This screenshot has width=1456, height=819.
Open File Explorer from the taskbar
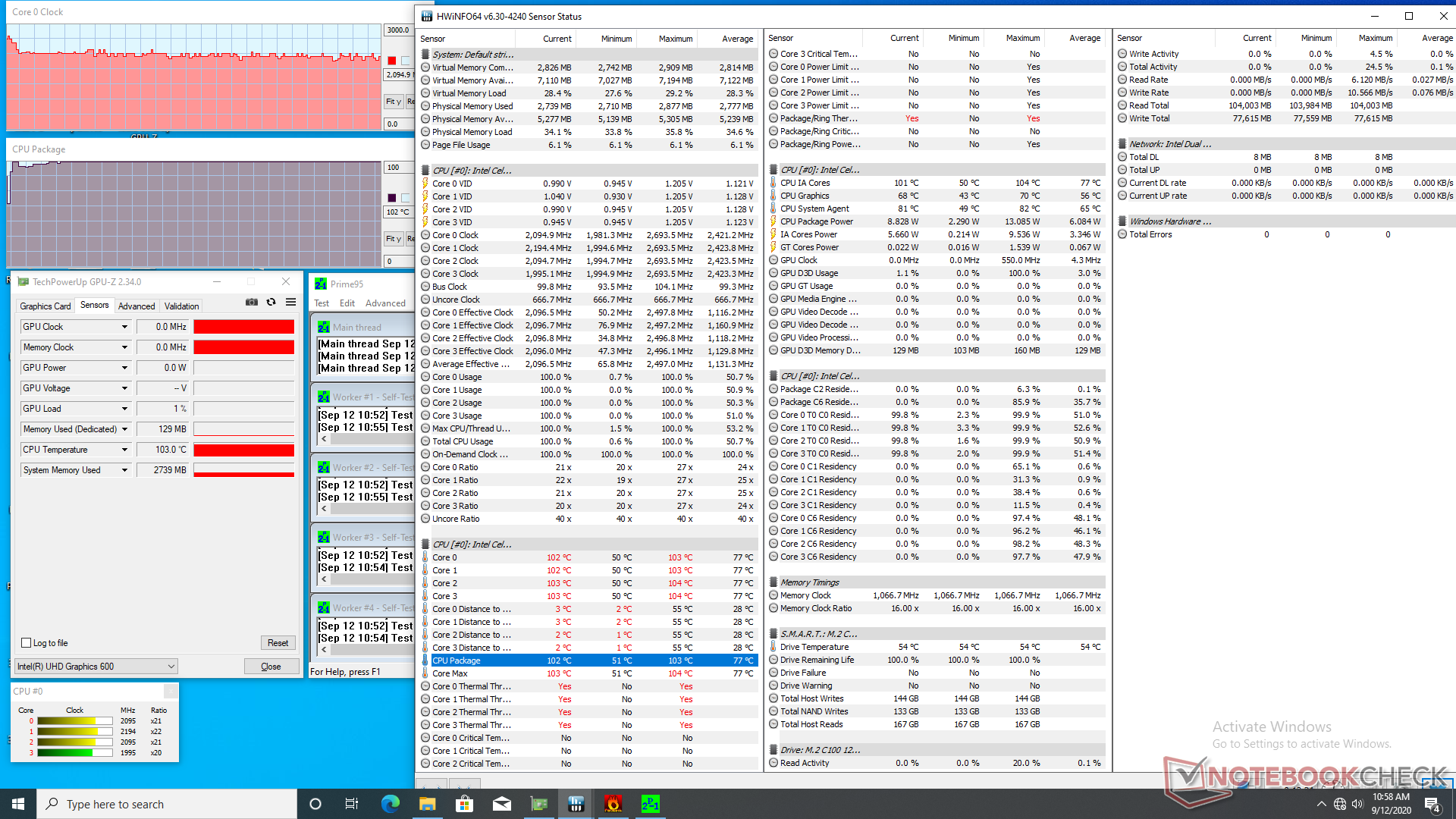pos(427,804)
